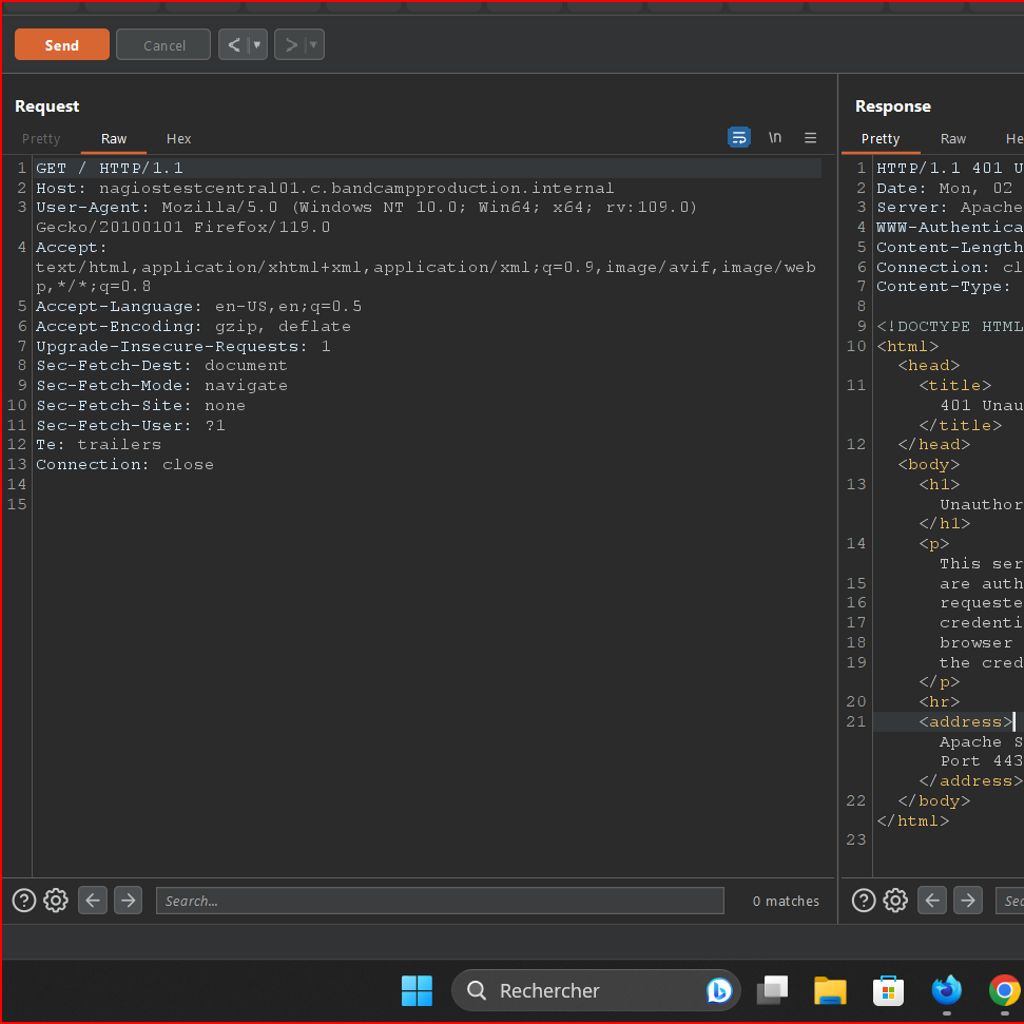Open Bing chat icon in search box
This screenshot has height=1024, width=1024.
(x=718, y=990)
